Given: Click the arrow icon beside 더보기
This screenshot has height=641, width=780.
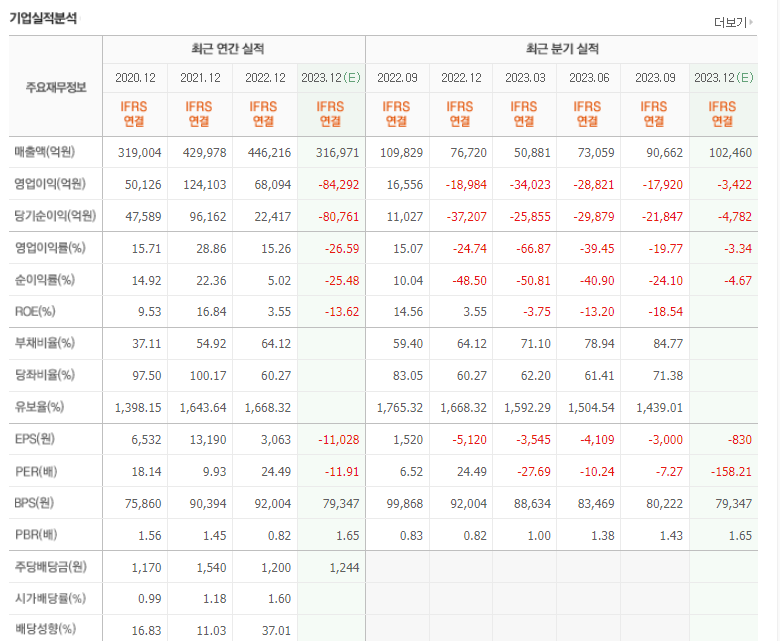Looking at the screenshot, I should pyautogui.click(x=751, y=22).
